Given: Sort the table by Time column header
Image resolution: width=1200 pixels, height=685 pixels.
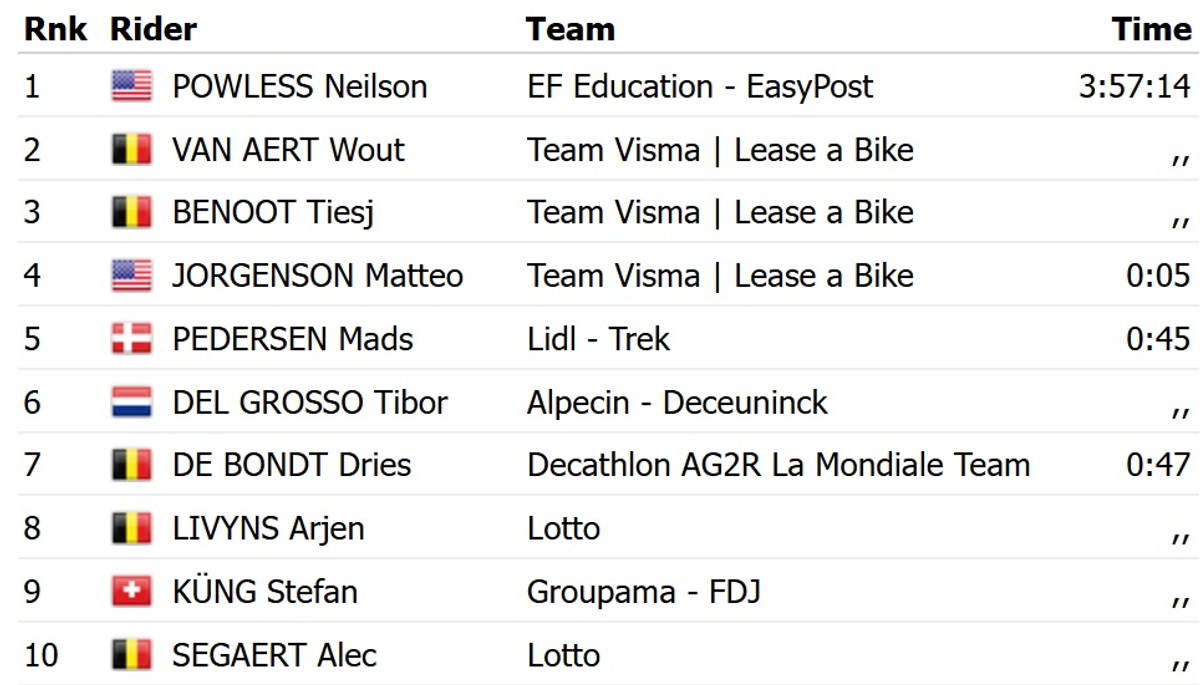Looking at the screenshot, I should (x=1151, y=29).
